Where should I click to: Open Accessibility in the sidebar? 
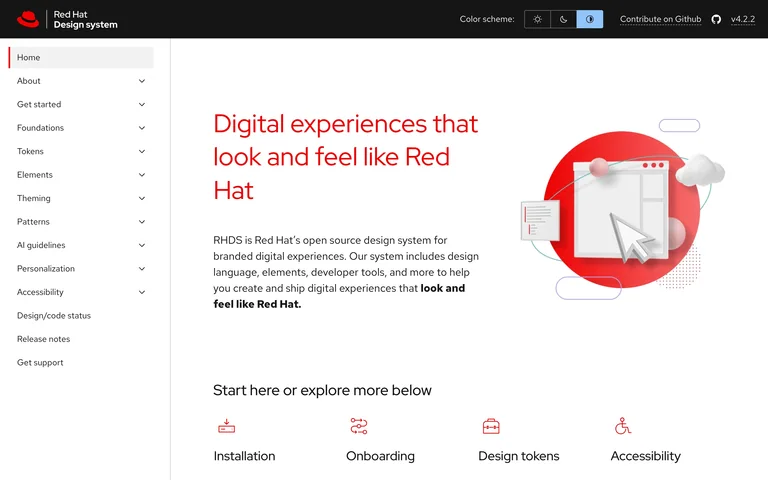(x=40, y=292)
